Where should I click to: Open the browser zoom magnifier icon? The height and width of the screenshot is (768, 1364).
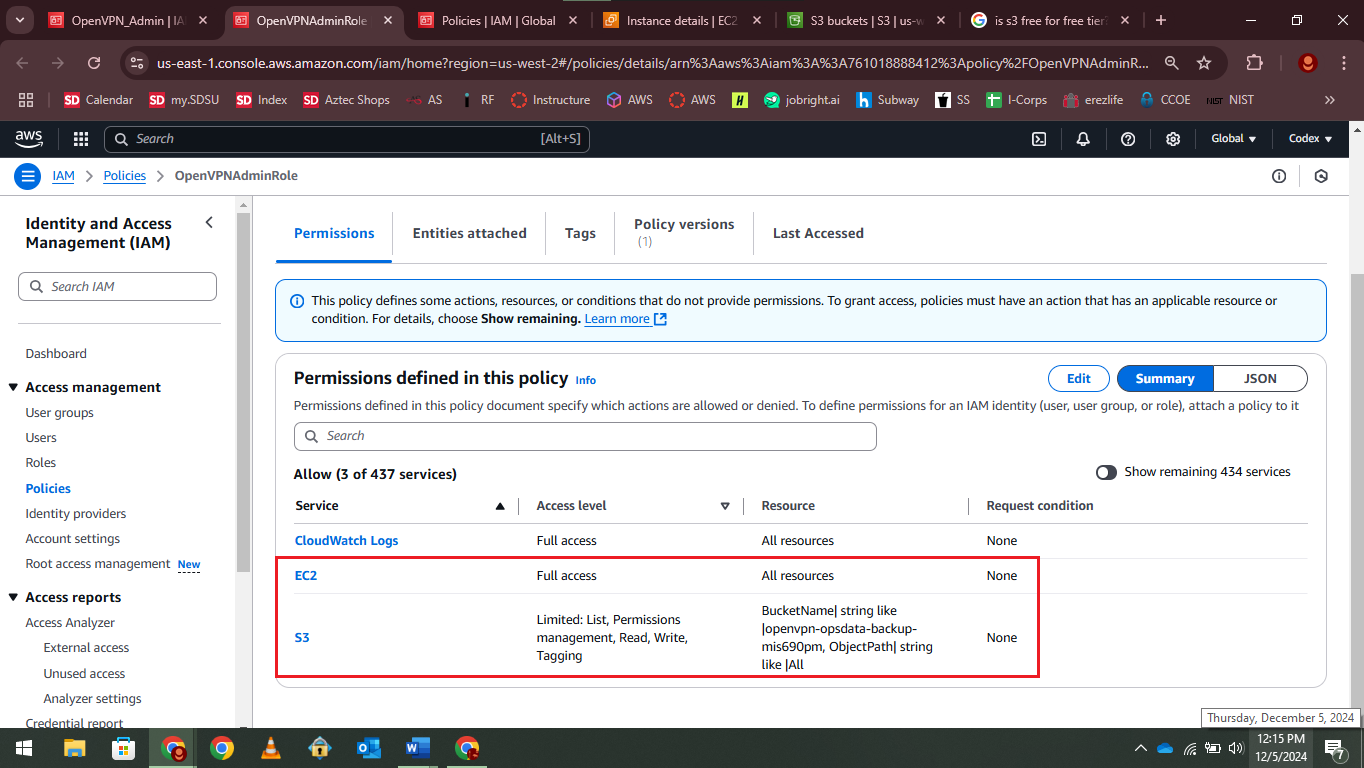click(x=1172, y=62)
